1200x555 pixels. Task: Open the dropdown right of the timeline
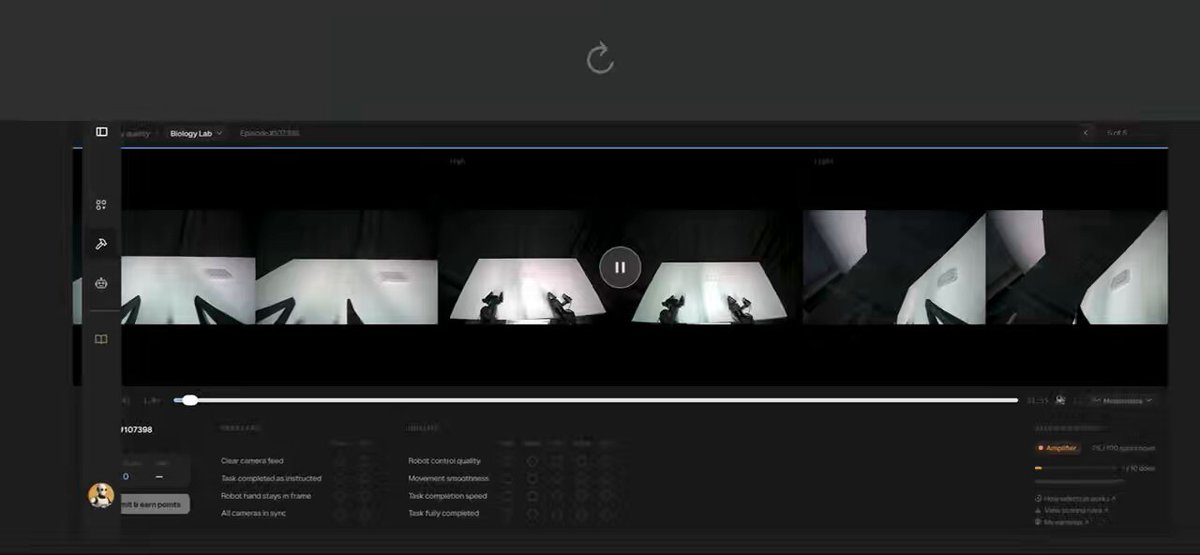click(x=1121, y=400)
